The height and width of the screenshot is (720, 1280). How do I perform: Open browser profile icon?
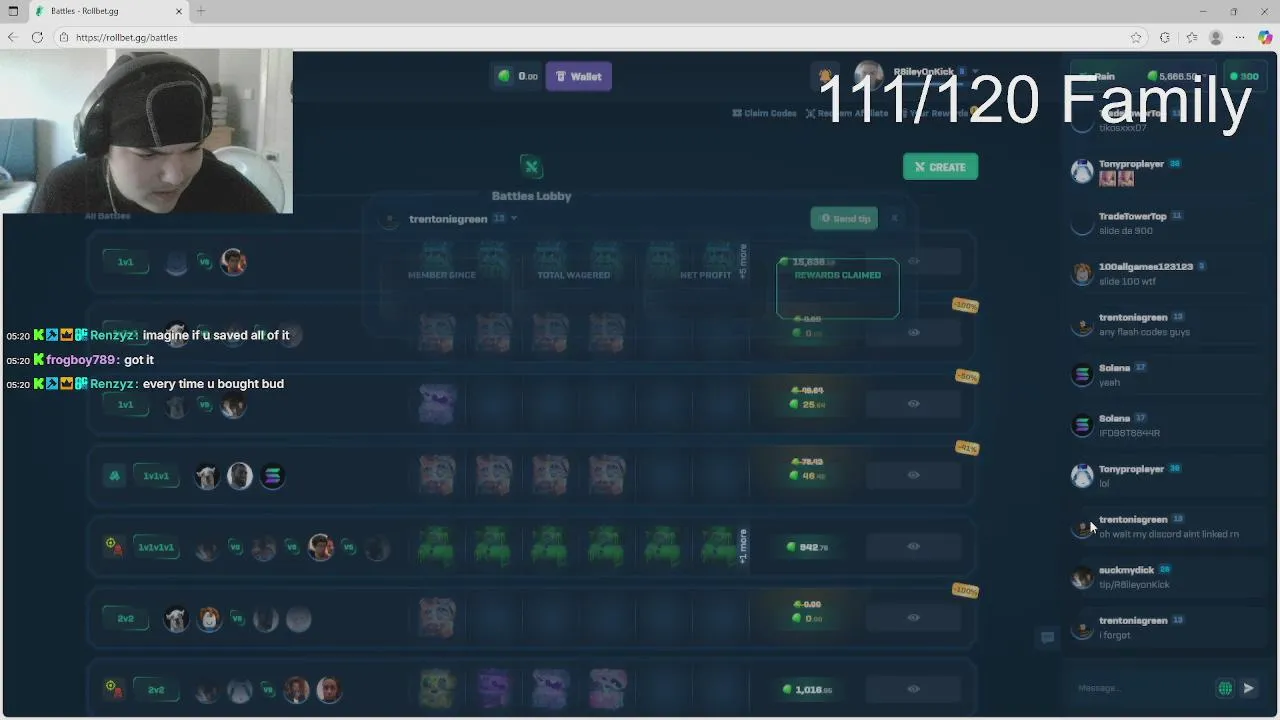coord(1216,37)
